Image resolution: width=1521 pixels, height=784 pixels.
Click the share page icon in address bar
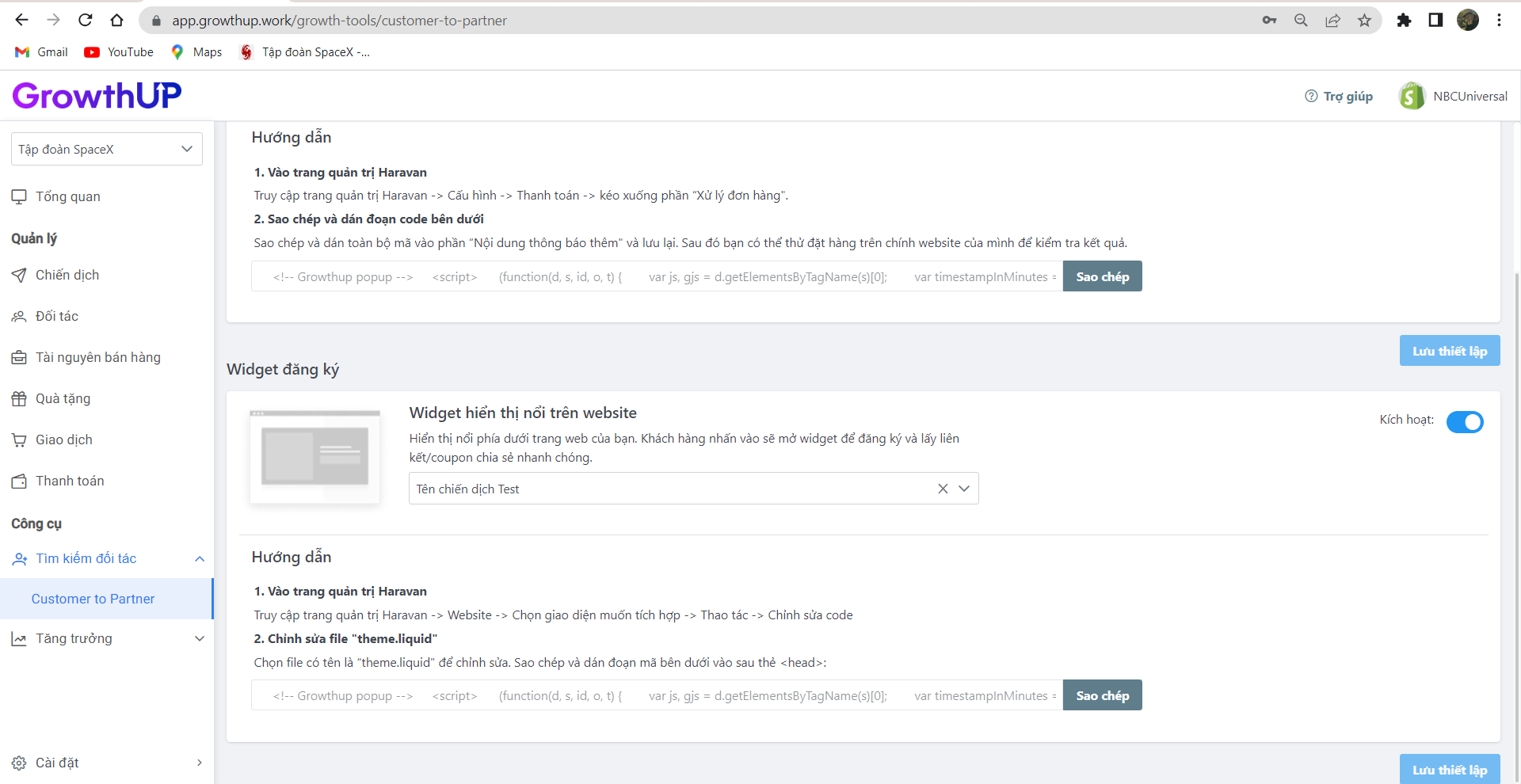point(1332,21)
